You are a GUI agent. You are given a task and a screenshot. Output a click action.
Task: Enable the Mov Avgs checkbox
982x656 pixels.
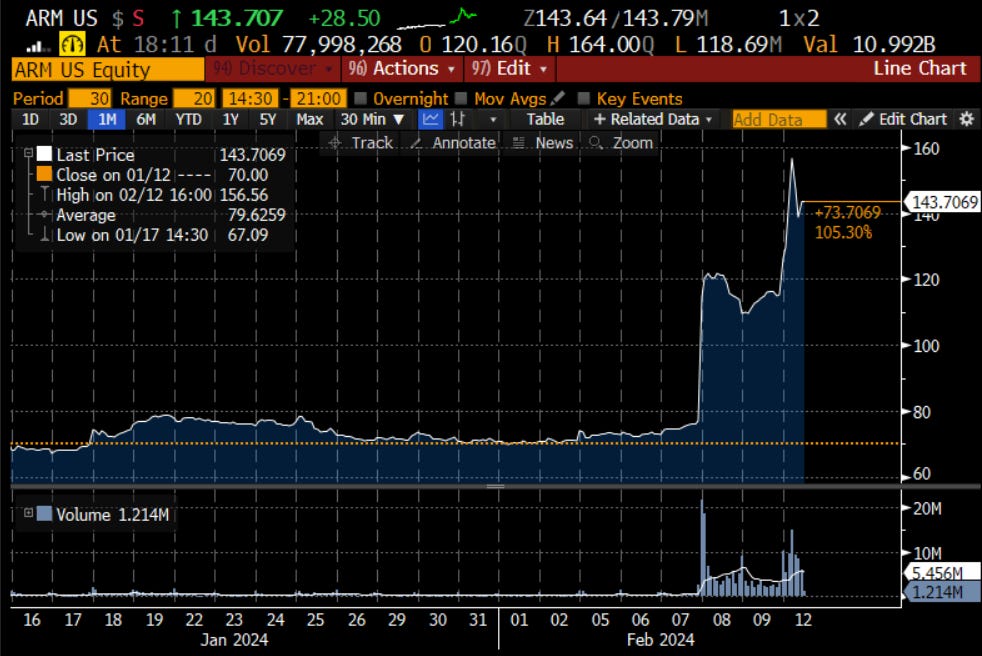click(x=462, y=98)
